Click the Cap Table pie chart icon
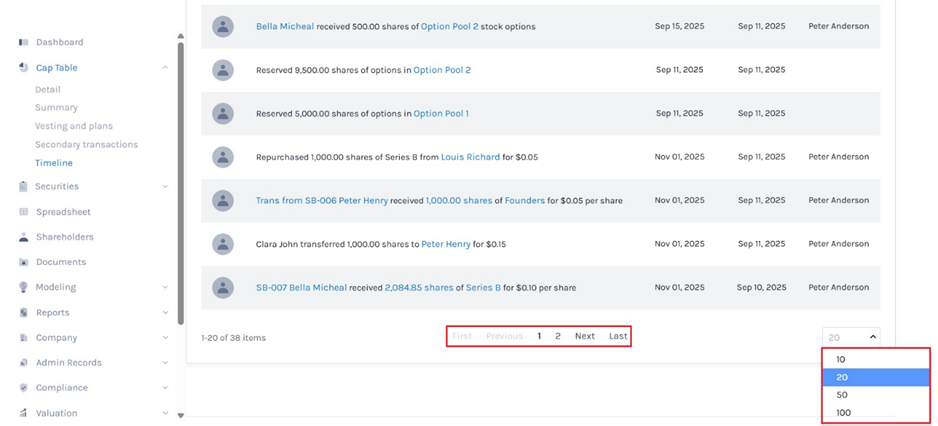 [24, 68]
